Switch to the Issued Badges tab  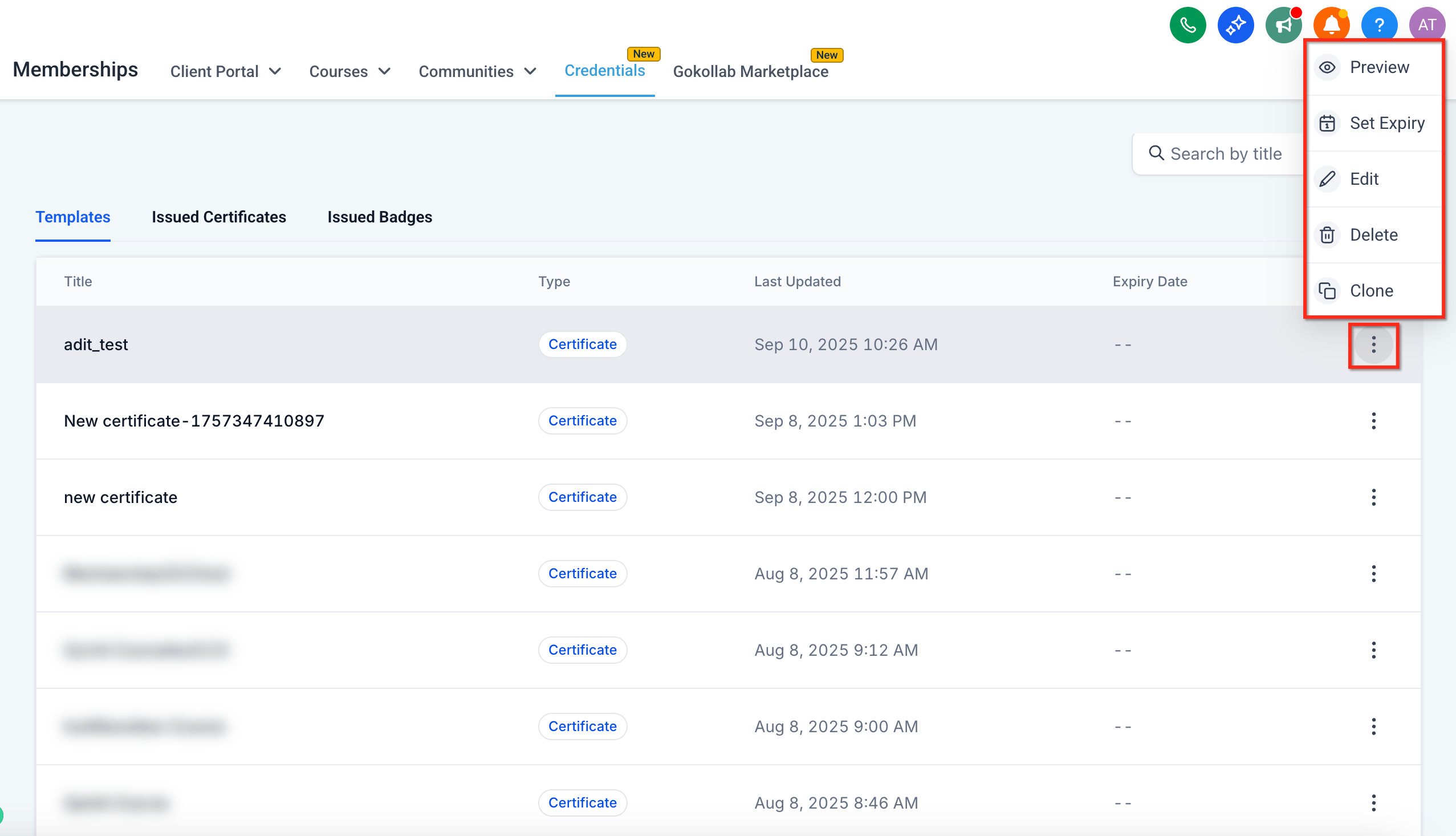coord(379,217)
